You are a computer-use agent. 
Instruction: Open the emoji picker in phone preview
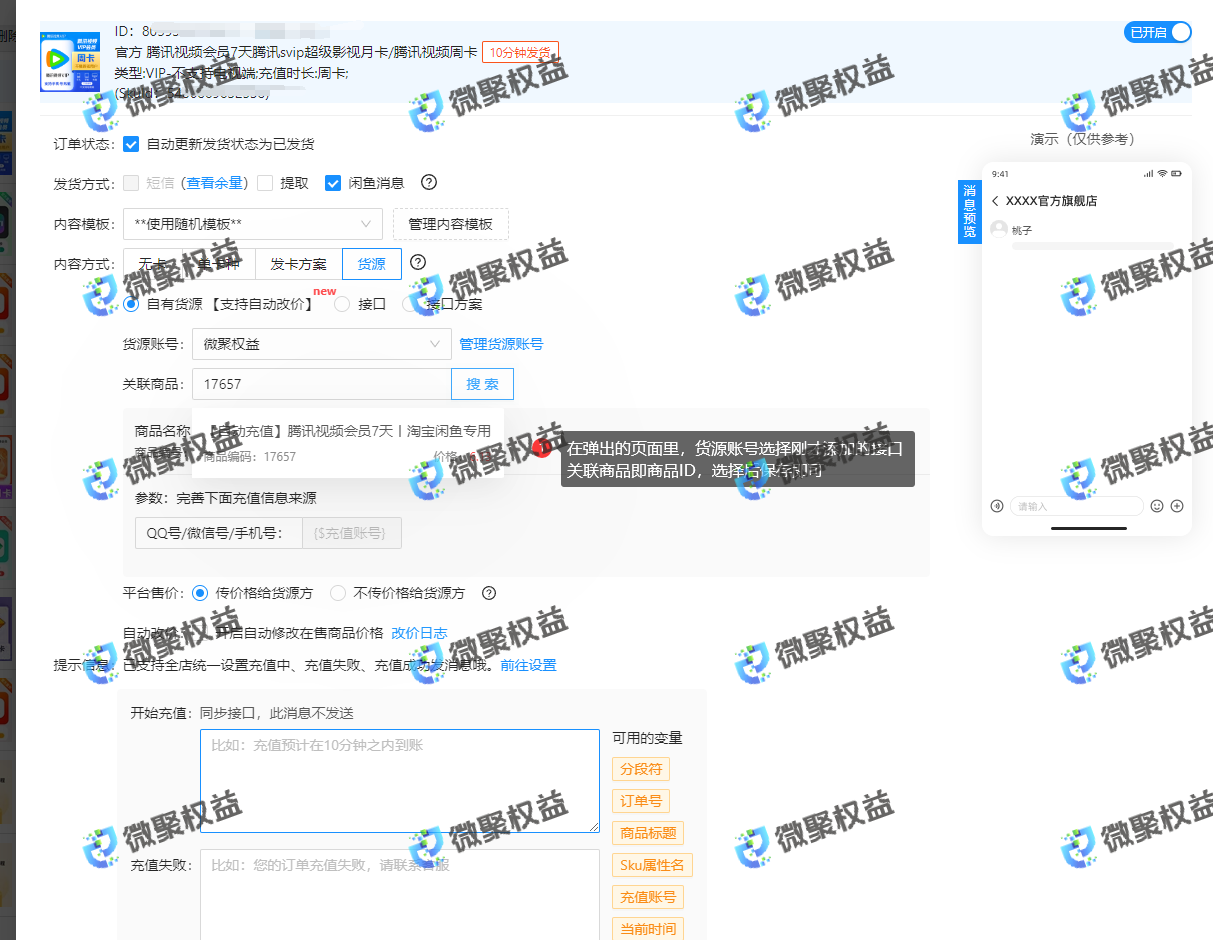point(1157,506)
